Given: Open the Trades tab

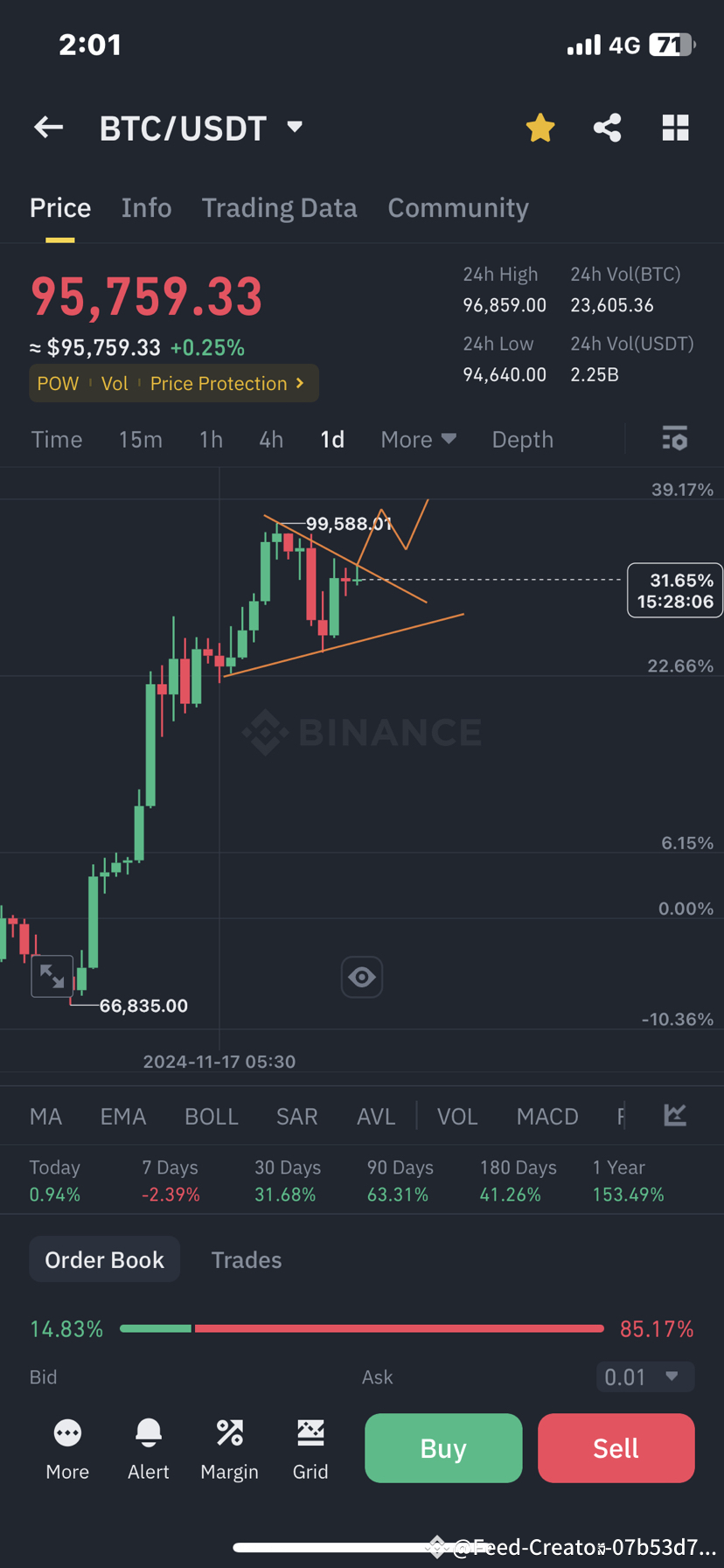Looking at the screenshot, I should [246, 1259].
